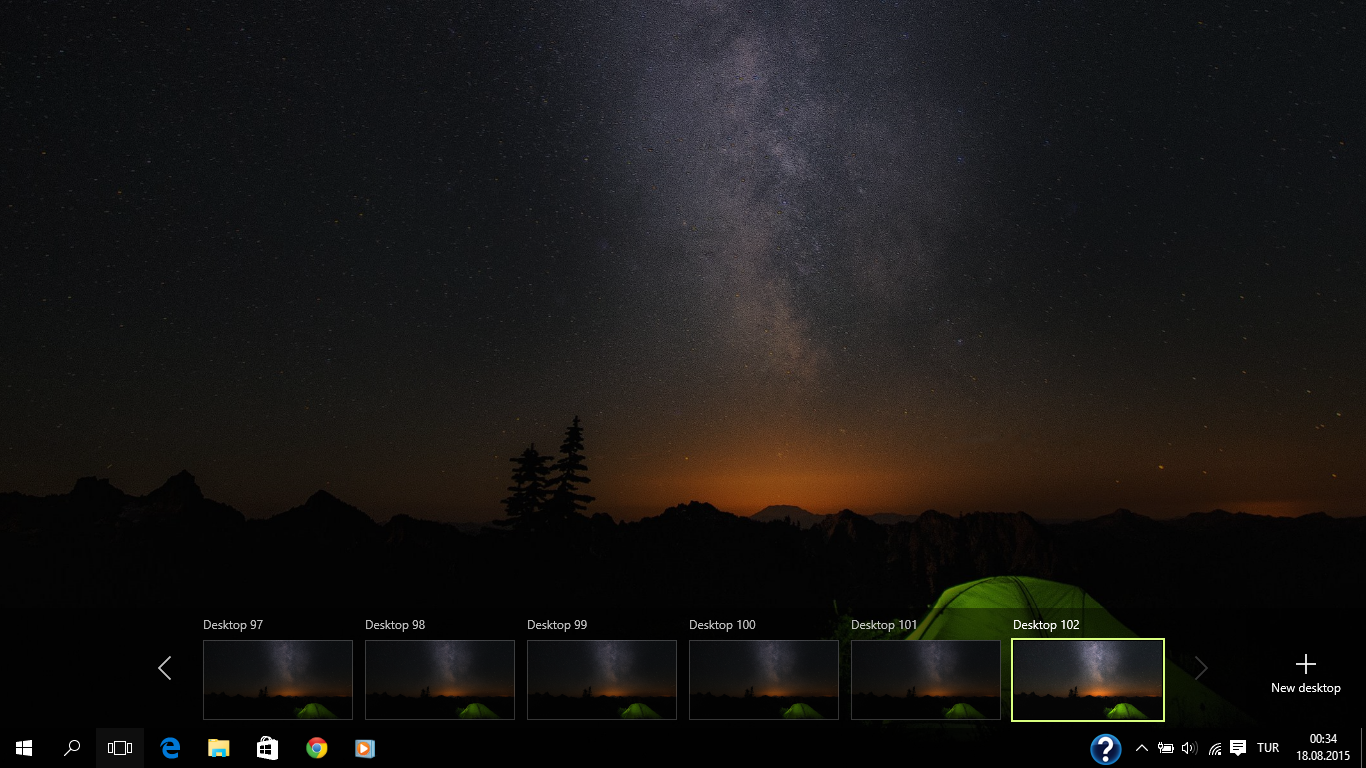
Task: Select the highlighted Desktop 102 thumbnail
Action: coord(1088,680)
